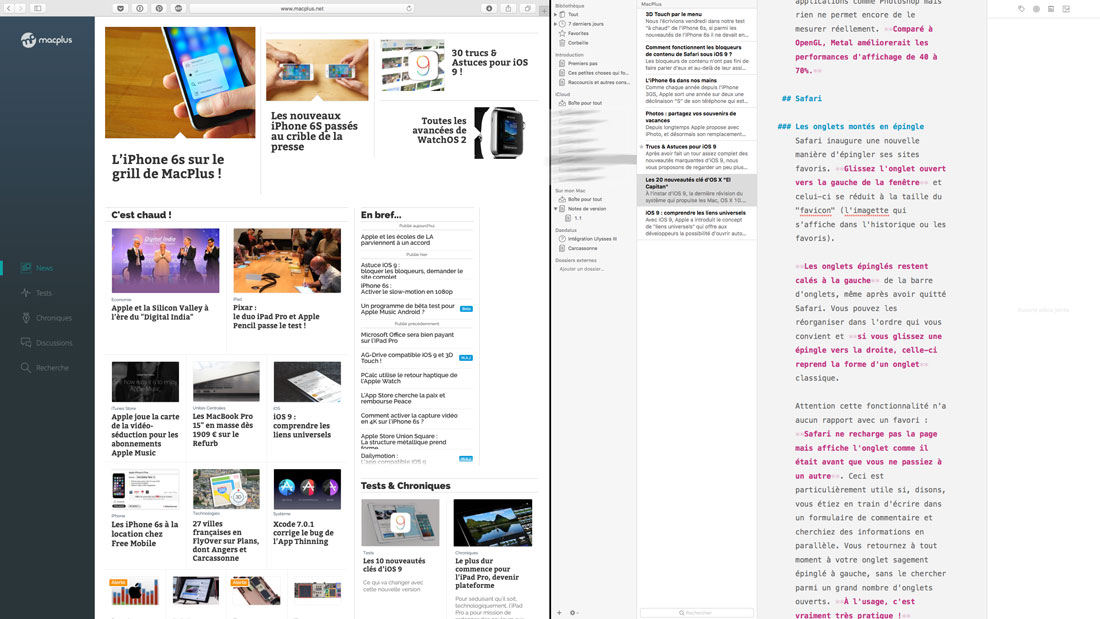Open the sheet 3D Touch par le menu
This screenshot has height=619, width=1100.
[x=697, y=25]
